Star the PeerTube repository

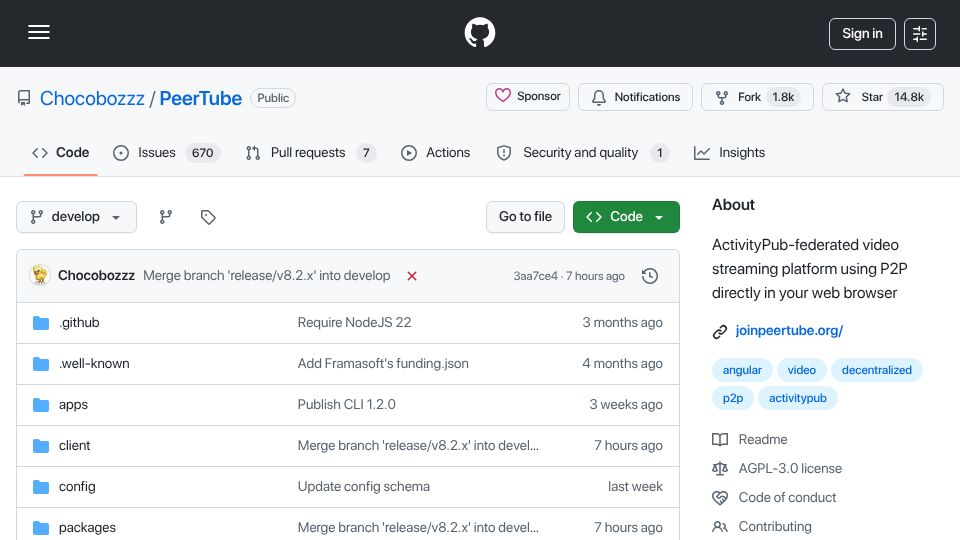882,97
